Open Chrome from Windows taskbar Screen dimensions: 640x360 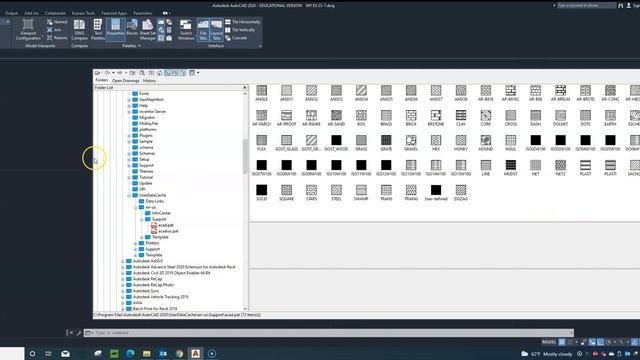pos(179,353)
